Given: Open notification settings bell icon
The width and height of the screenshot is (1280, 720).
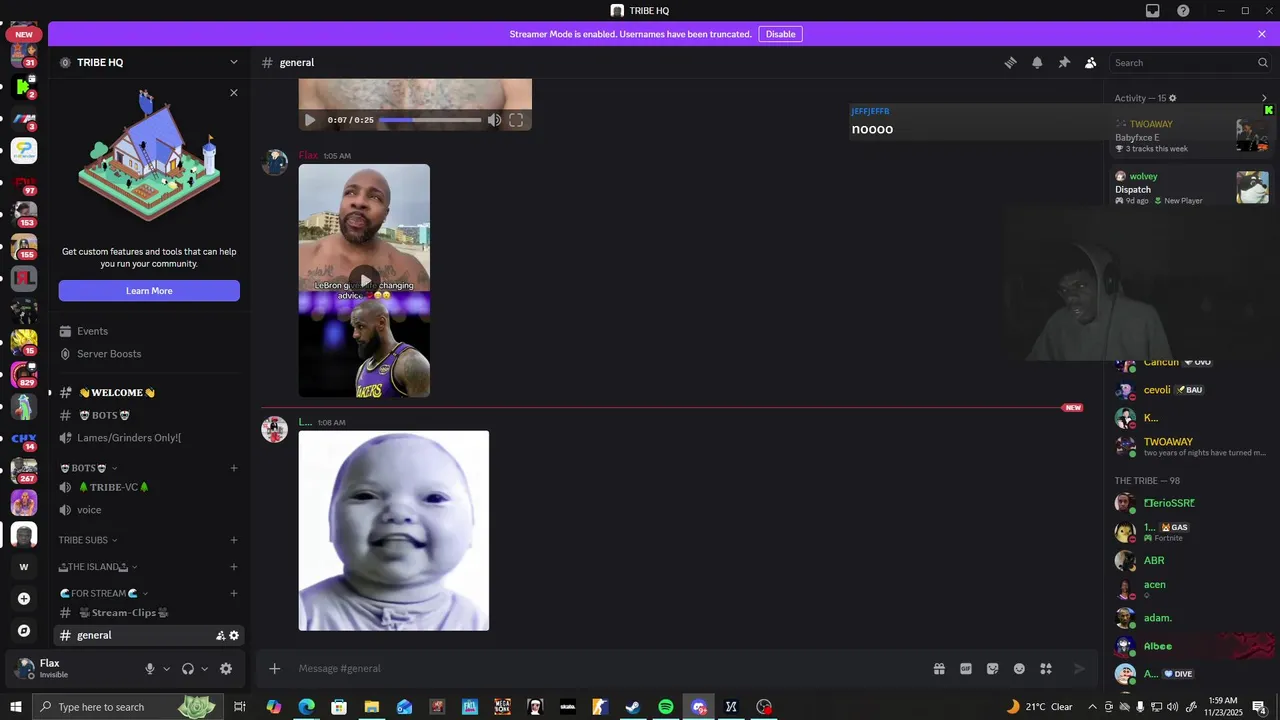Looking at the screenshot, I should click(x=1037, y=62).
